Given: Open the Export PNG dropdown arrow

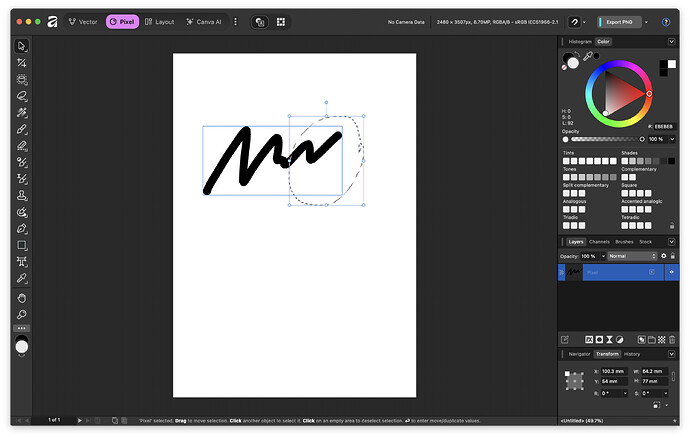Looking at the screenshot, I should (646, 22).
